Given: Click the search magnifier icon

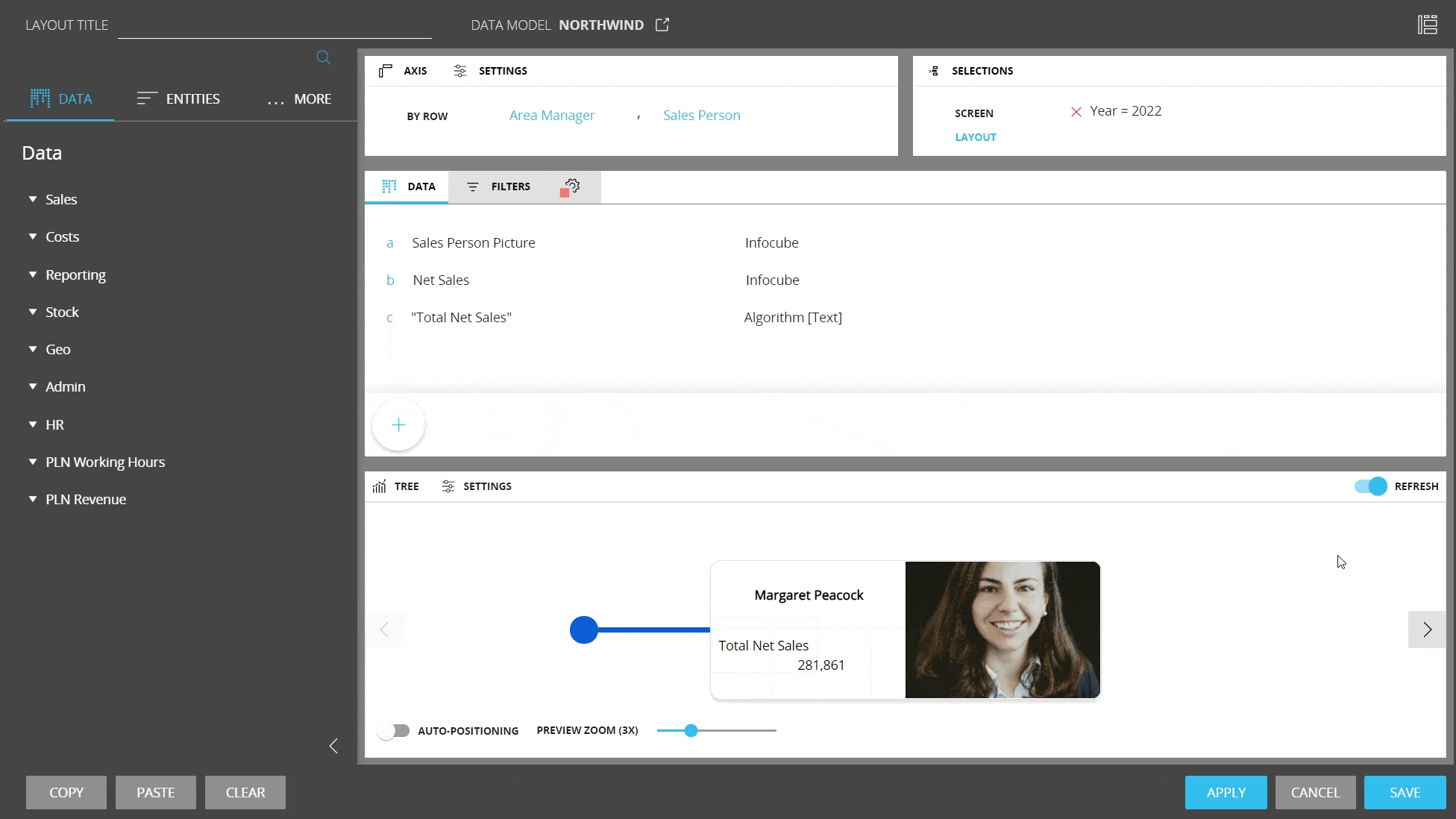Looking at the screenshot, I should [323, 57].
